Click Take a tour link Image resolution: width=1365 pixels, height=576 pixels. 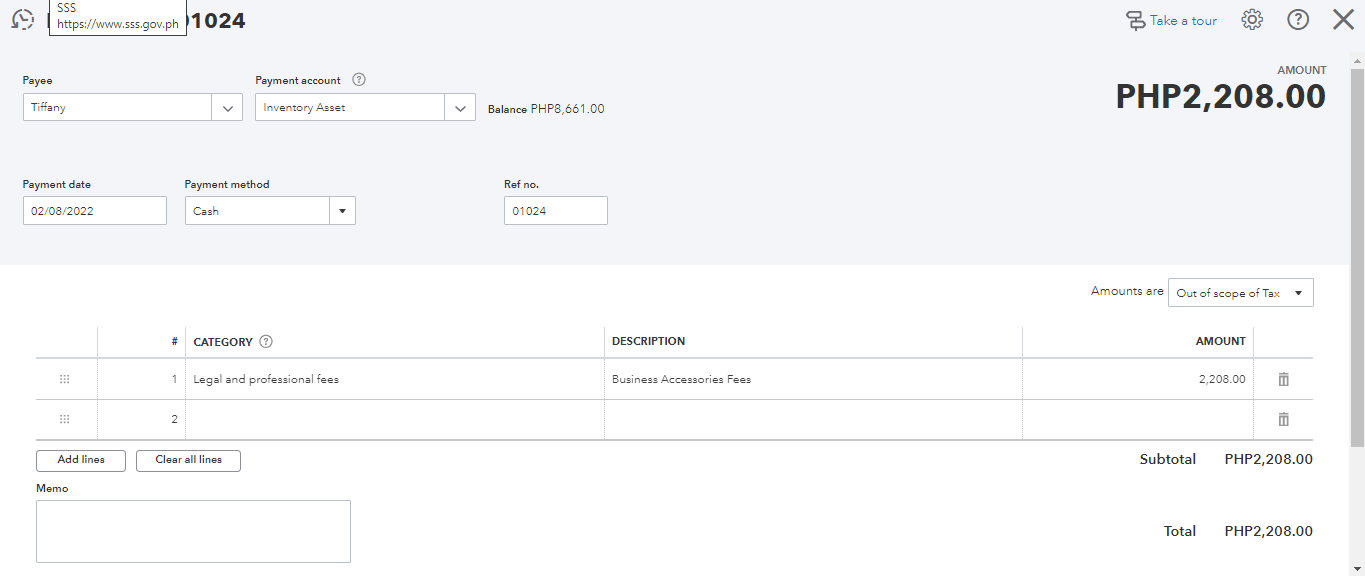(1171, 20)
